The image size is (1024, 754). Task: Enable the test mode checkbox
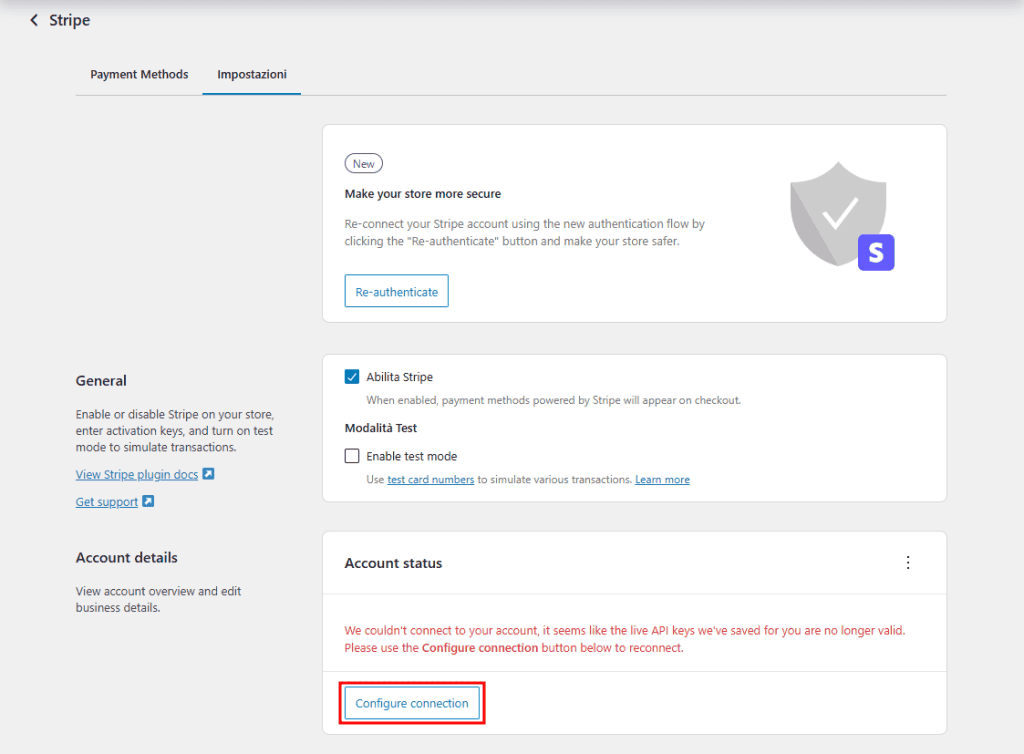pos(352,455)
